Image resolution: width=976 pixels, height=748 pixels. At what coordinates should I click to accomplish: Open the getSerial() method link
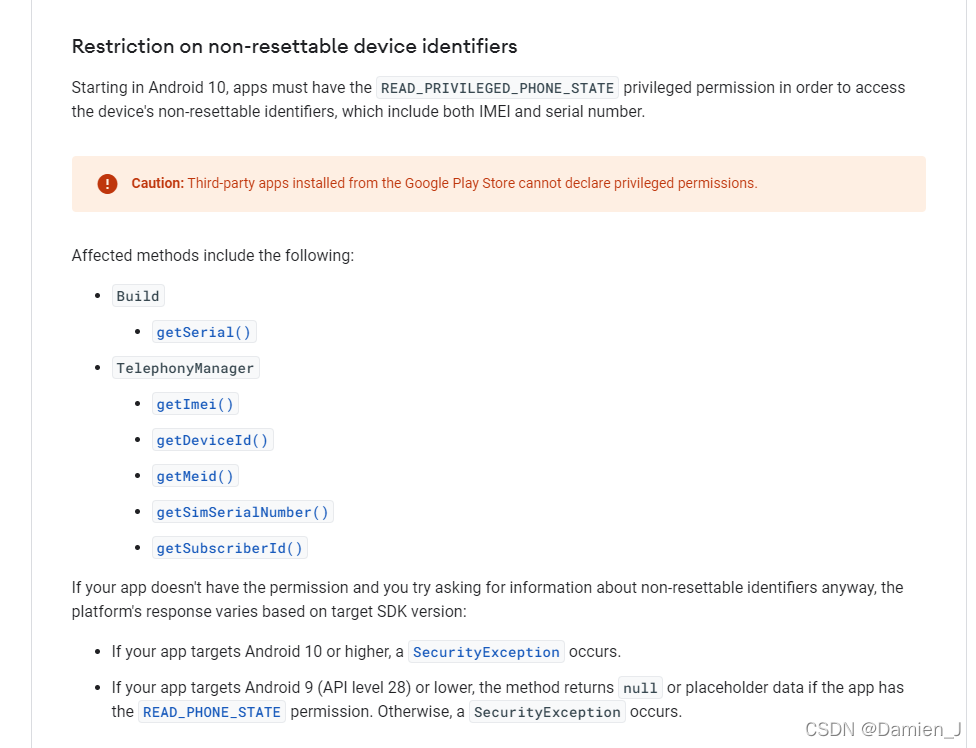204,332
